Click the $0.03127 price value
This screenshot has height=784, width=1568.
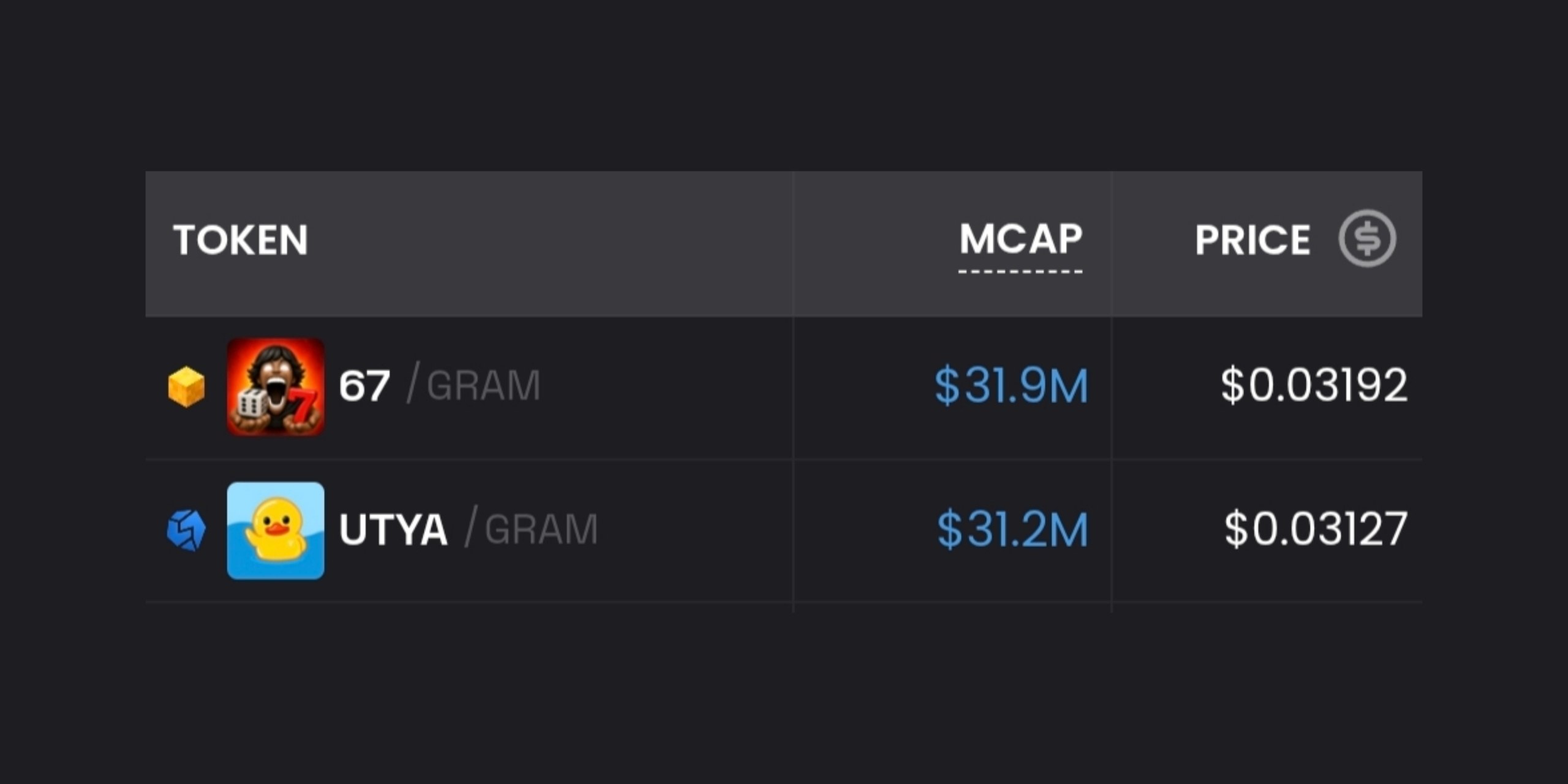[1316, 530]
